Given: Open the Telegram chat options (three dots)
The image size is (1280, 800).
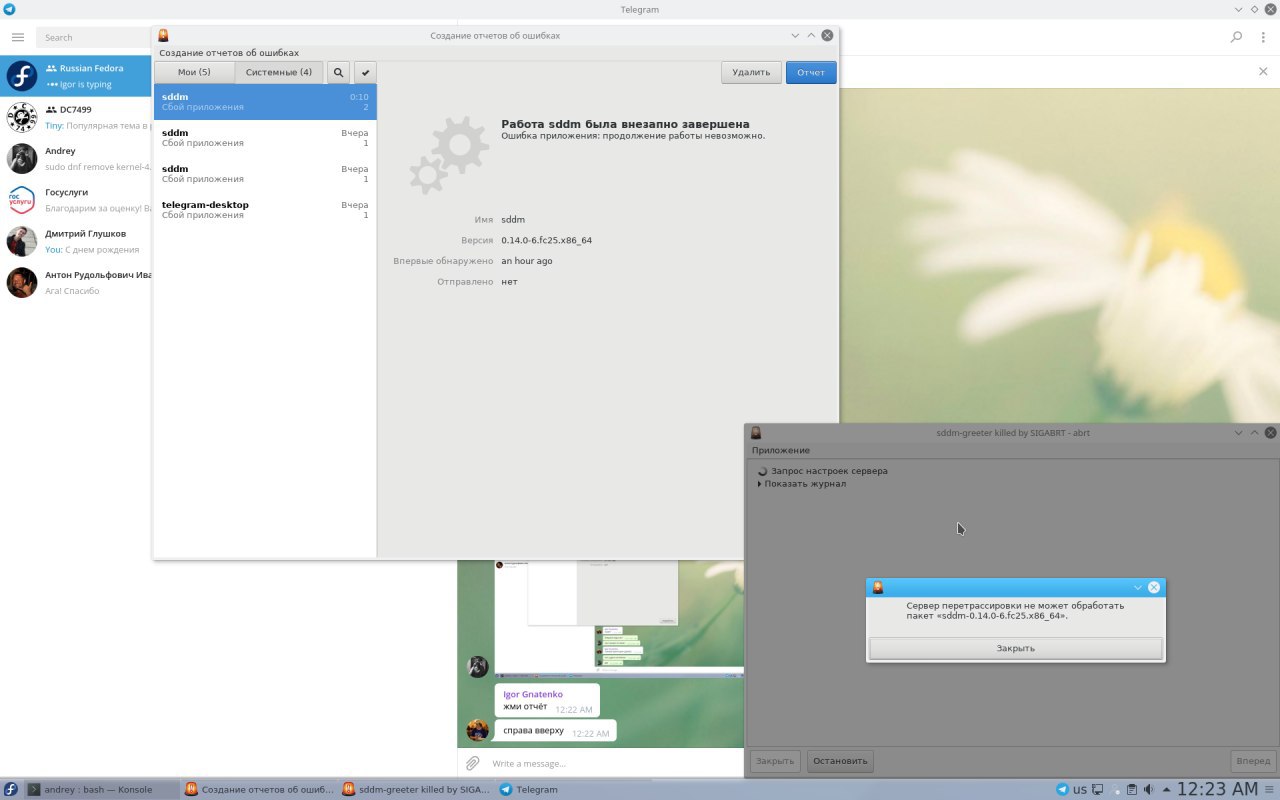Looking at the screenshot, I should coord(1264,37).
